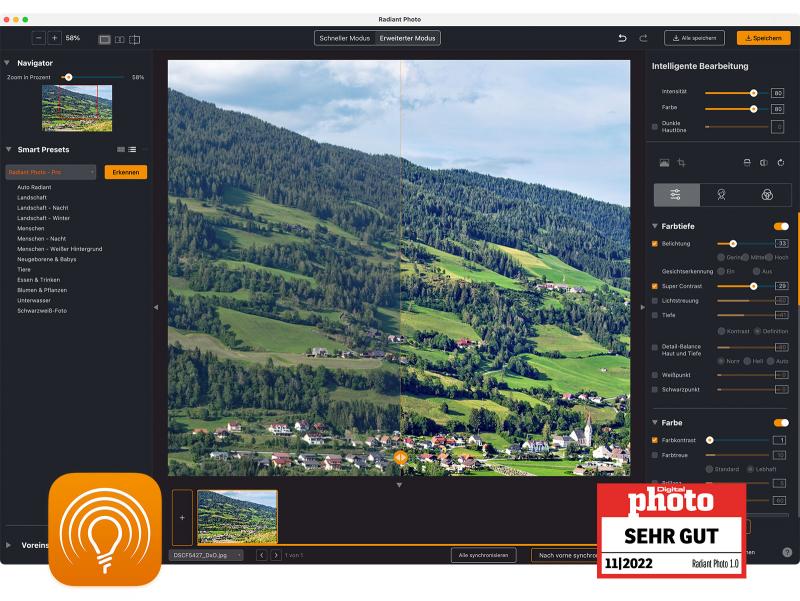Click the undo arrow icon
Image resolution: width=800 pixels, height=601 pixels.
tap(622, 38)
